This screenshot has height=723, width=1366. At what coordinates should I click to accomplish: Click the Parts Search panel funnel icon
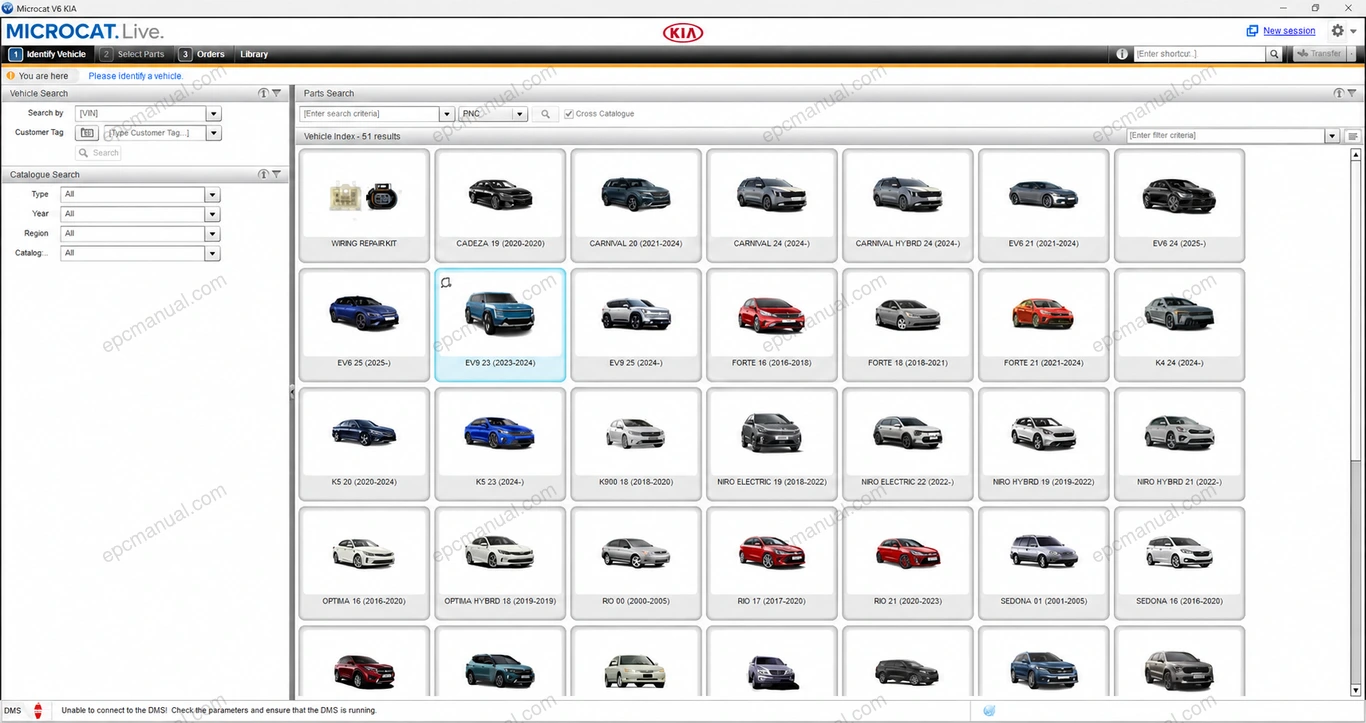click(1352, 93)
